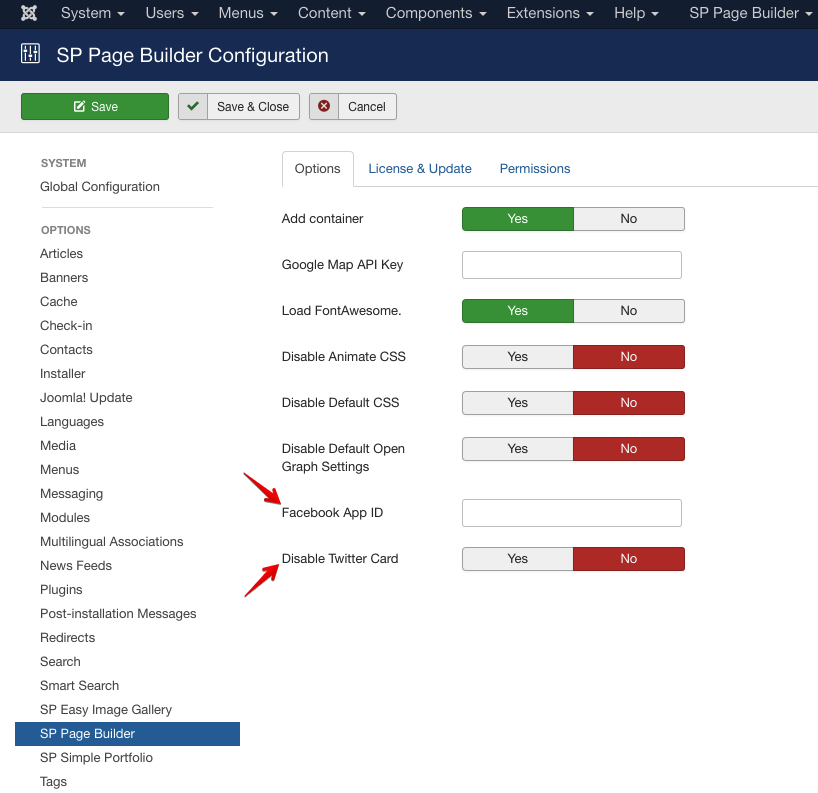Go to Multilingual Associations options
Screen dimensions: 818x793
(x=112, y=542)
